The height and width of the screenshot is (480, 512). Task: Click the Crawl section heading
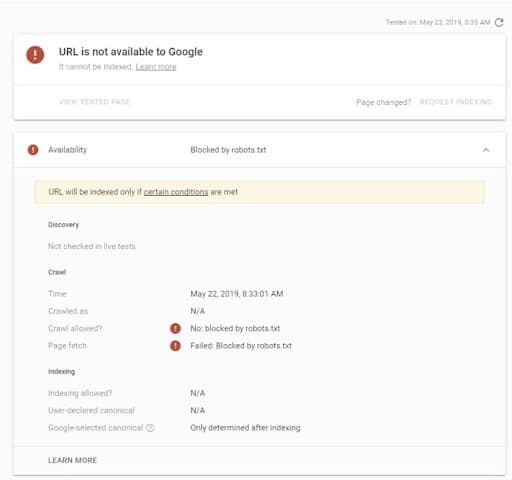[x=57, y=272]
